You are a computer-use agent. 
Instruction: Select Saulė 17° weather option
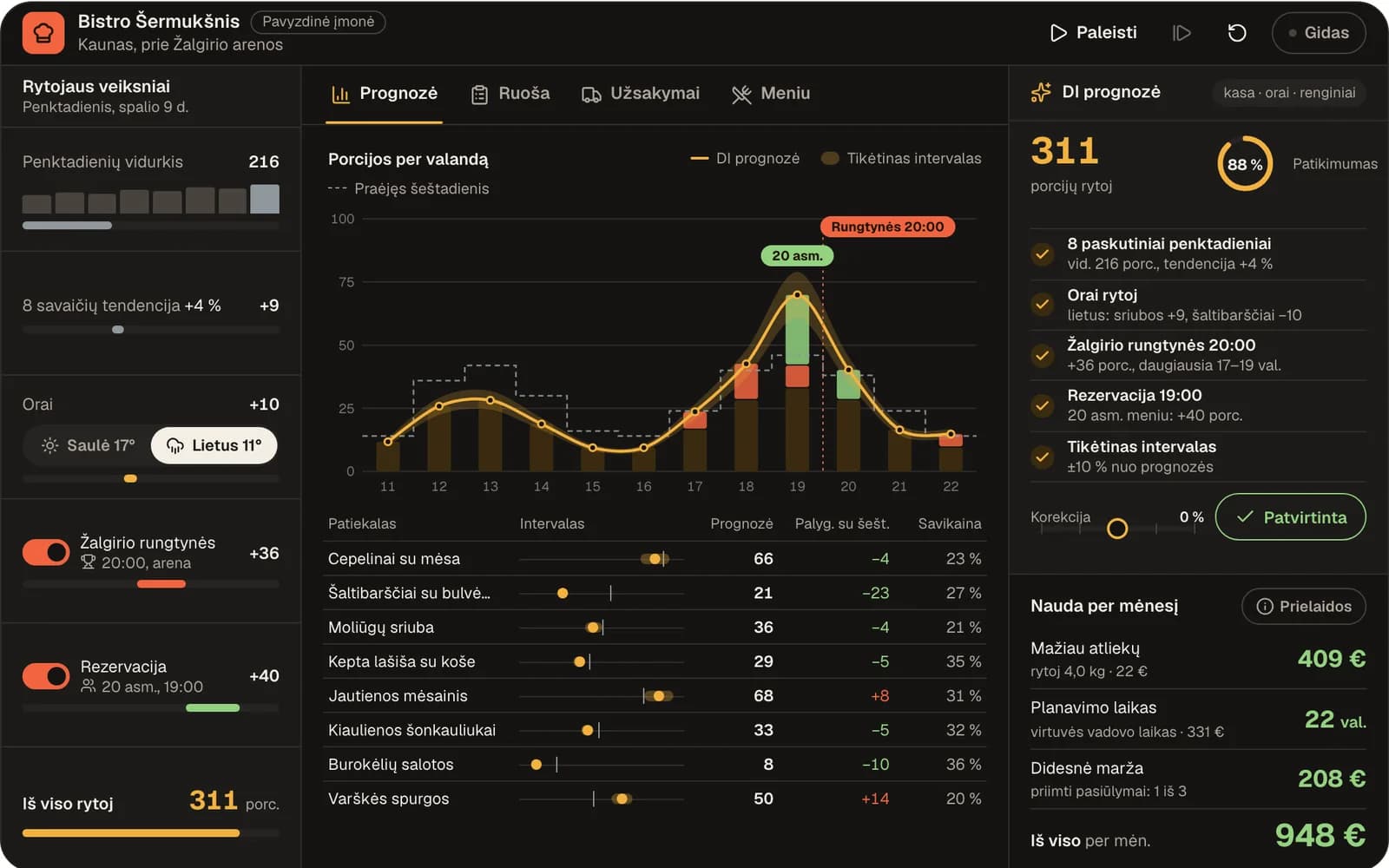(x=88, y=445)
